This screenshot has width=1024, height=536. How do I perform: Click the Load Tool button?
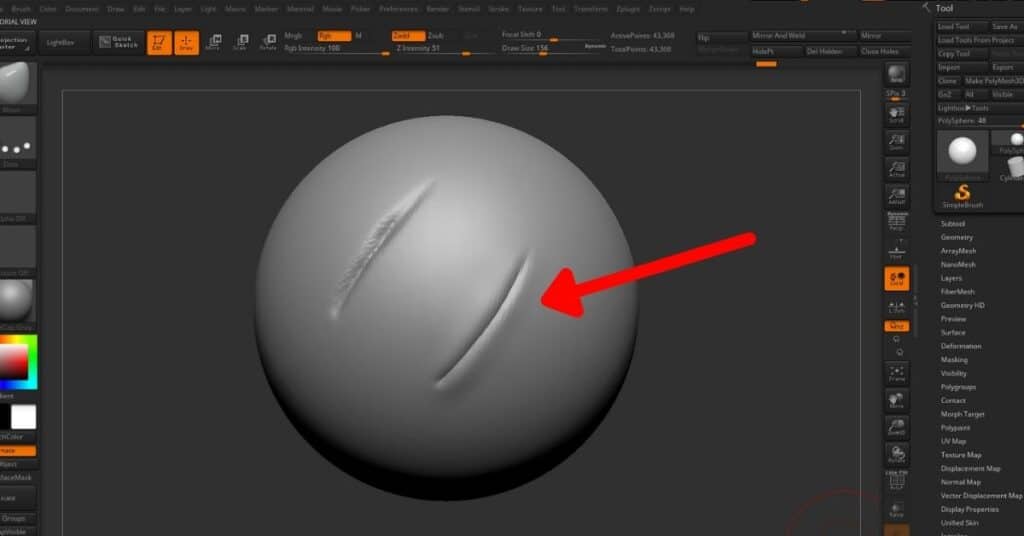[x=961, y=27]
